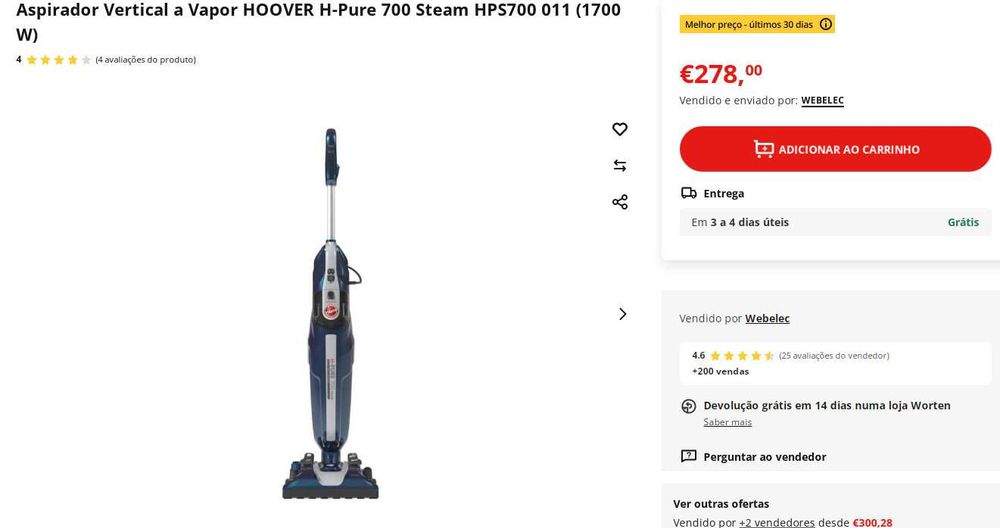Click the delivery truck icon

click(689, 193)
